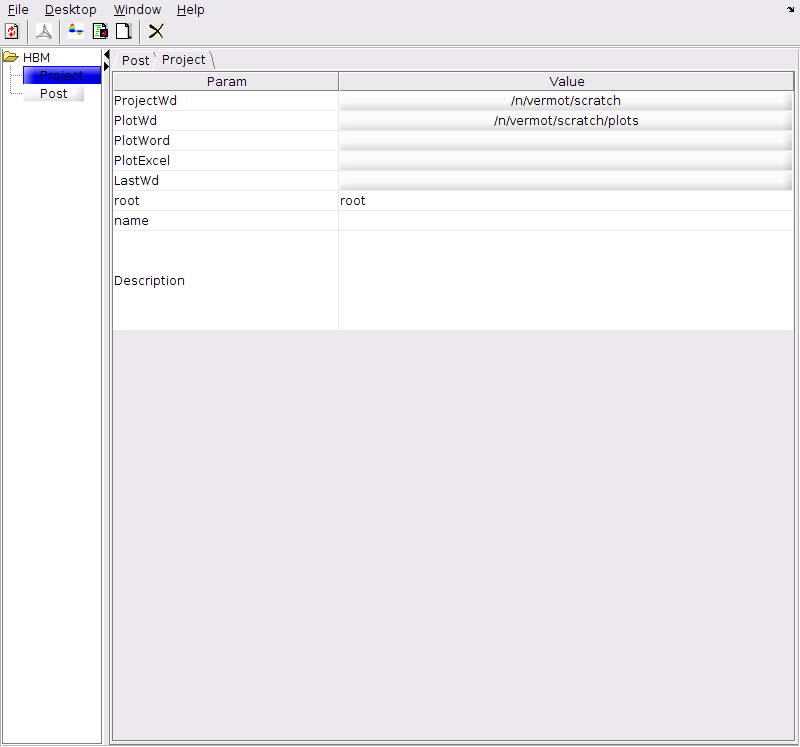Expand the left panel with right arrow

(x=107, y=66)
